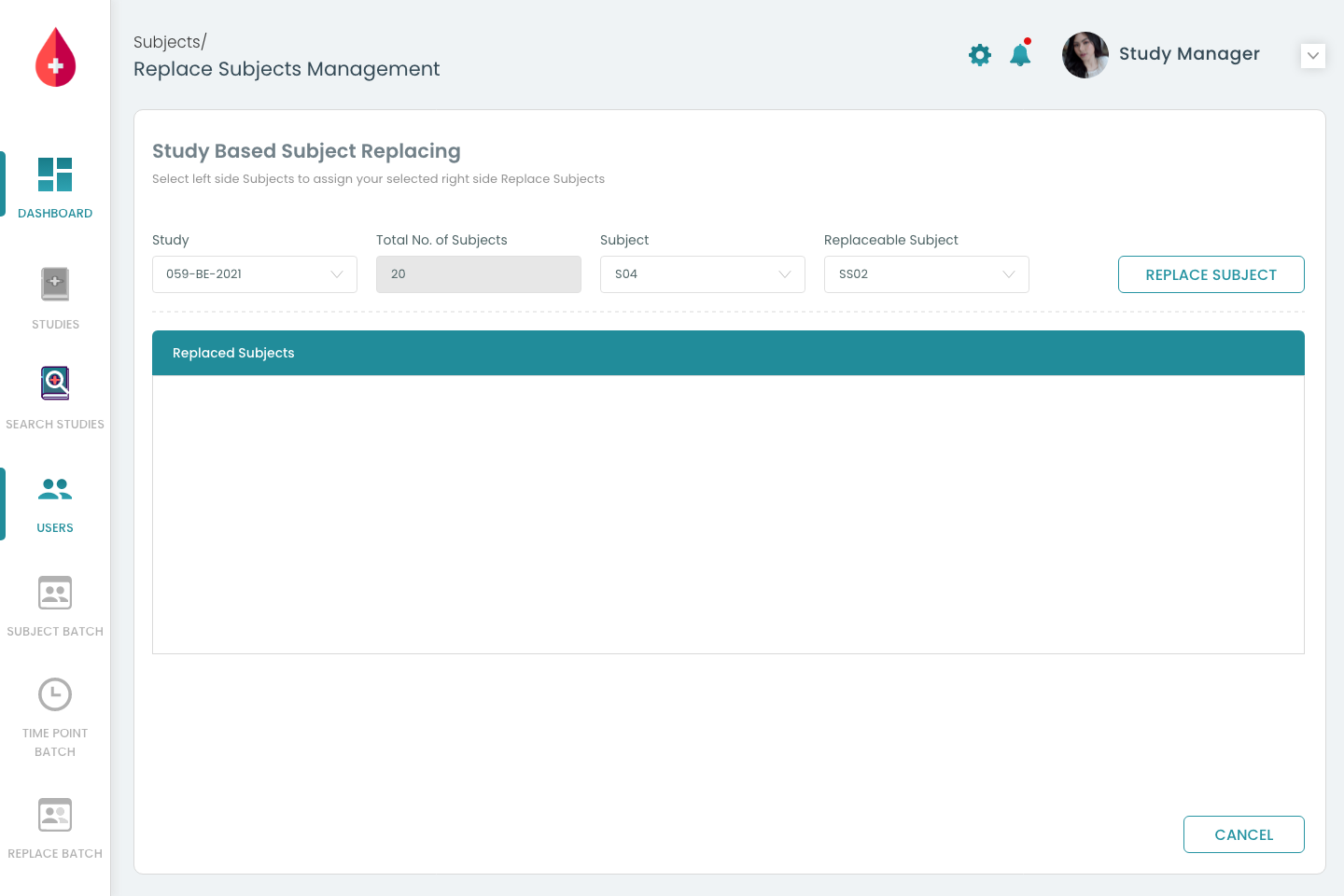The width and height of the screenshot is (1344, 896).
Task: Select the REPLACE BATCH menu label
Action: (x=55, y=854)
